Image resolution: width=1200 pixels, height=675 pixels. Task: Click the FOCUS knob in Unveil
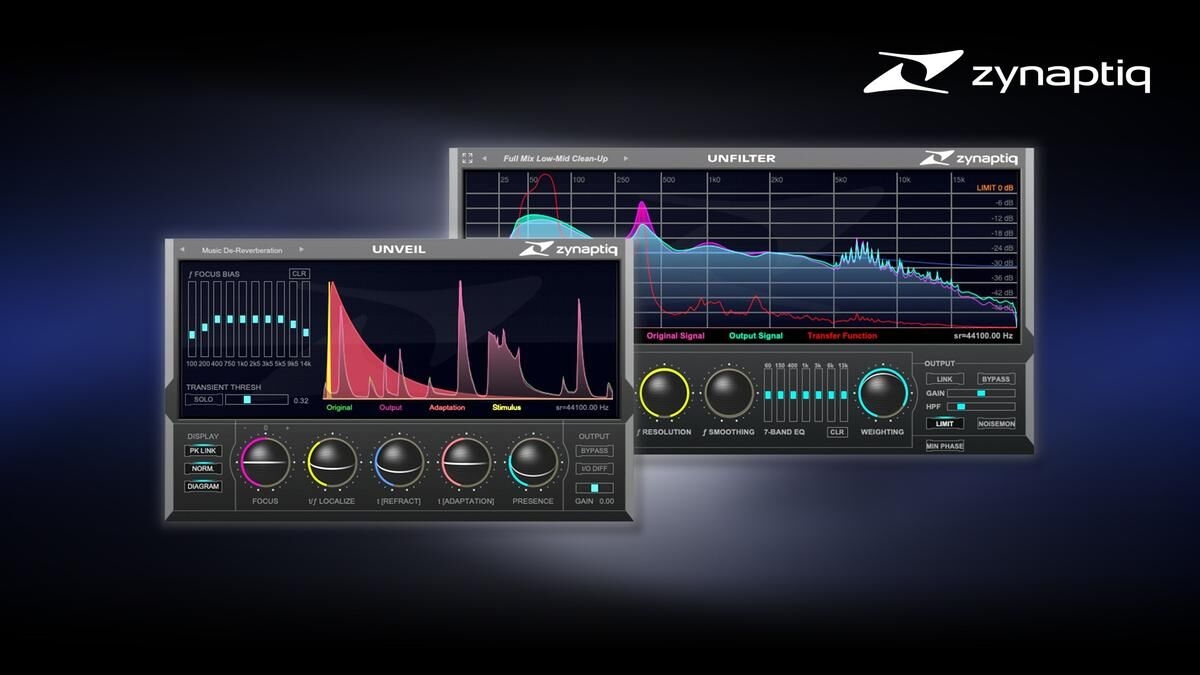tap(265, 462)
